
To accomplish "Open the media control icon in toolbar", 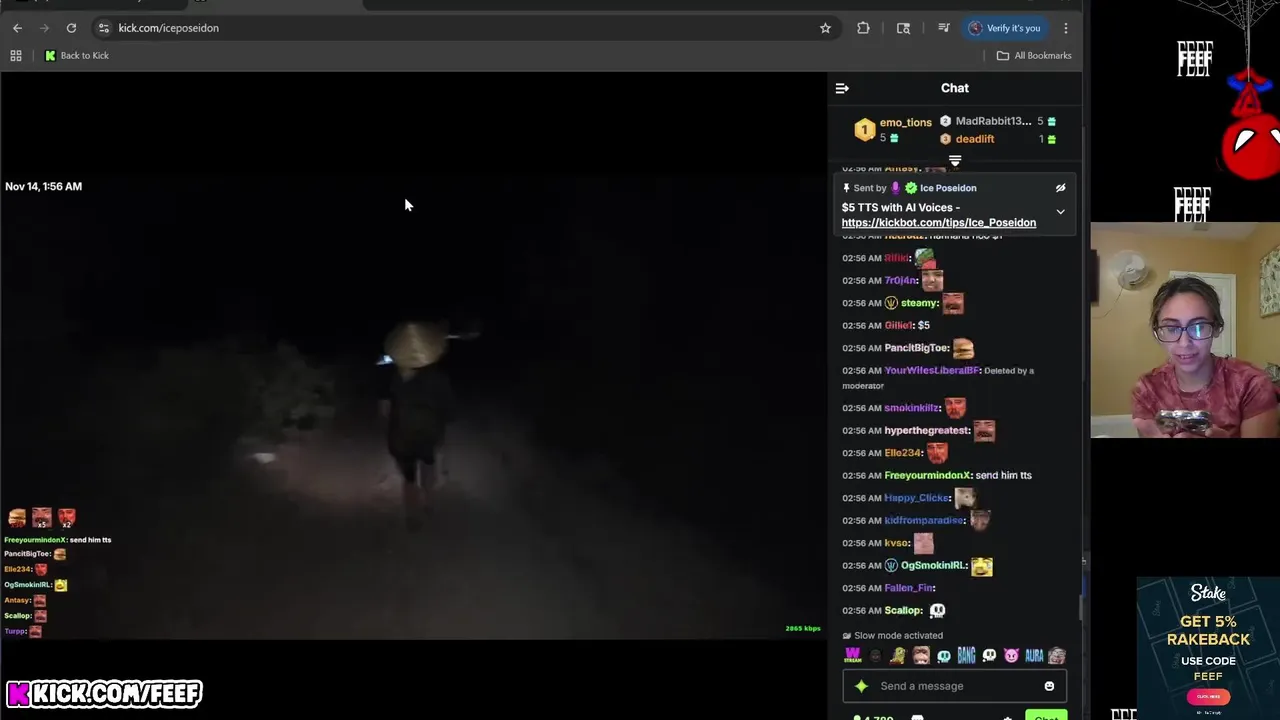I will [943, 28].
